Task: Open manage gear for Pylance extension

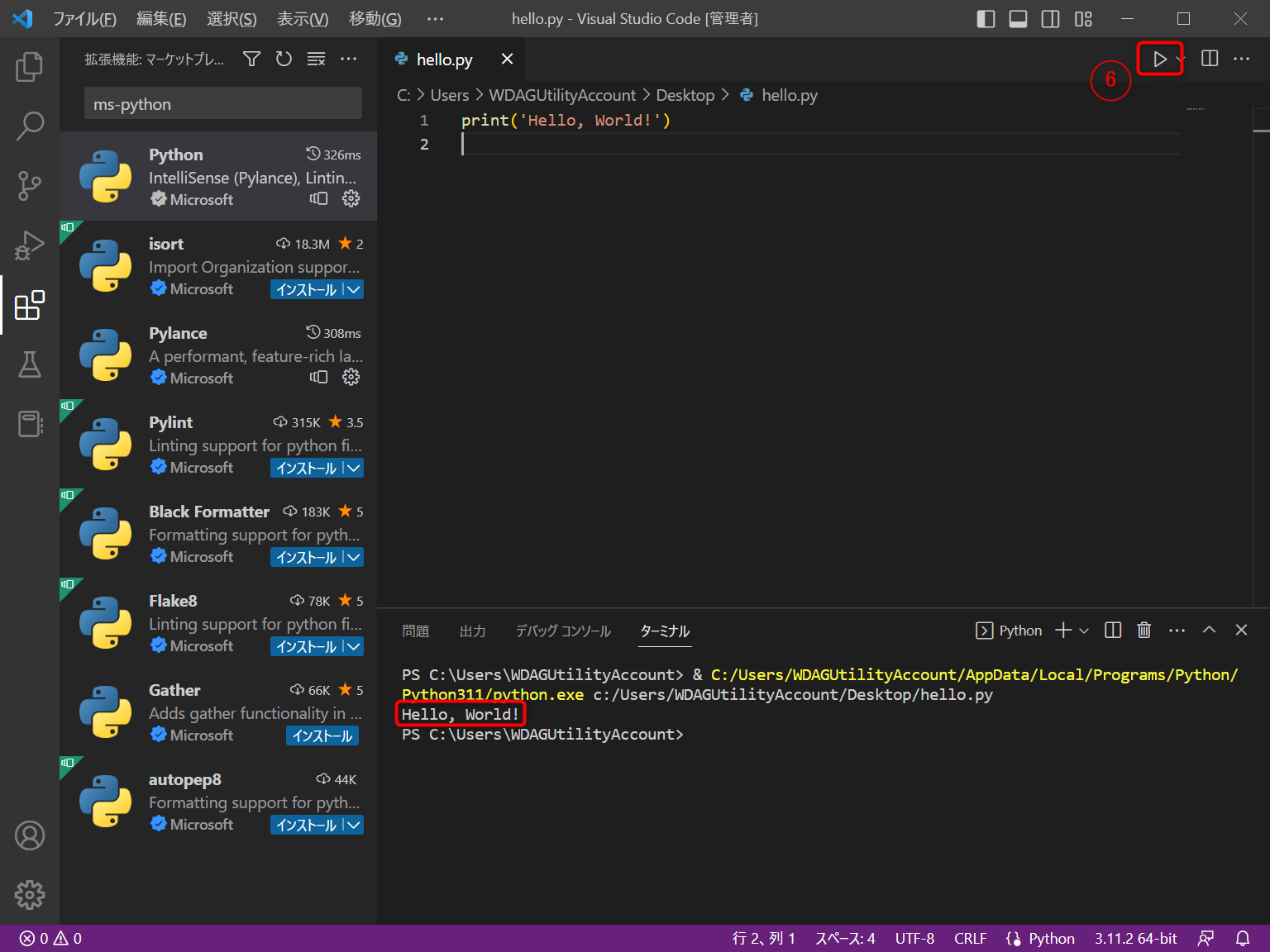Action: (351, 377)
